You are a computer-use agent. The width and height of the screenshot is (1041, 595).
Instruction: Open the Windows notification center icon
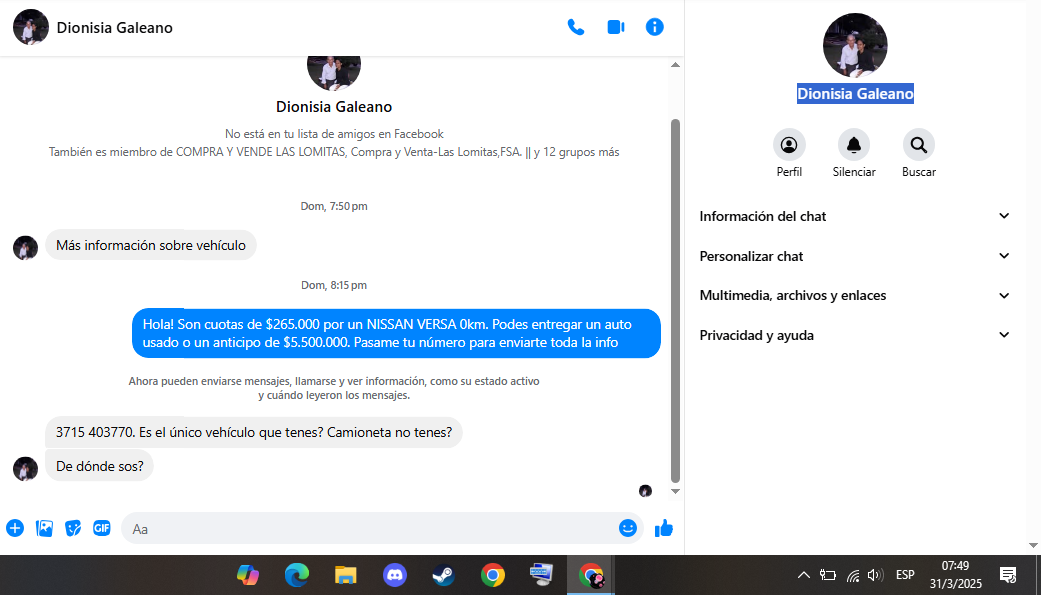[x=1008, y=575]
